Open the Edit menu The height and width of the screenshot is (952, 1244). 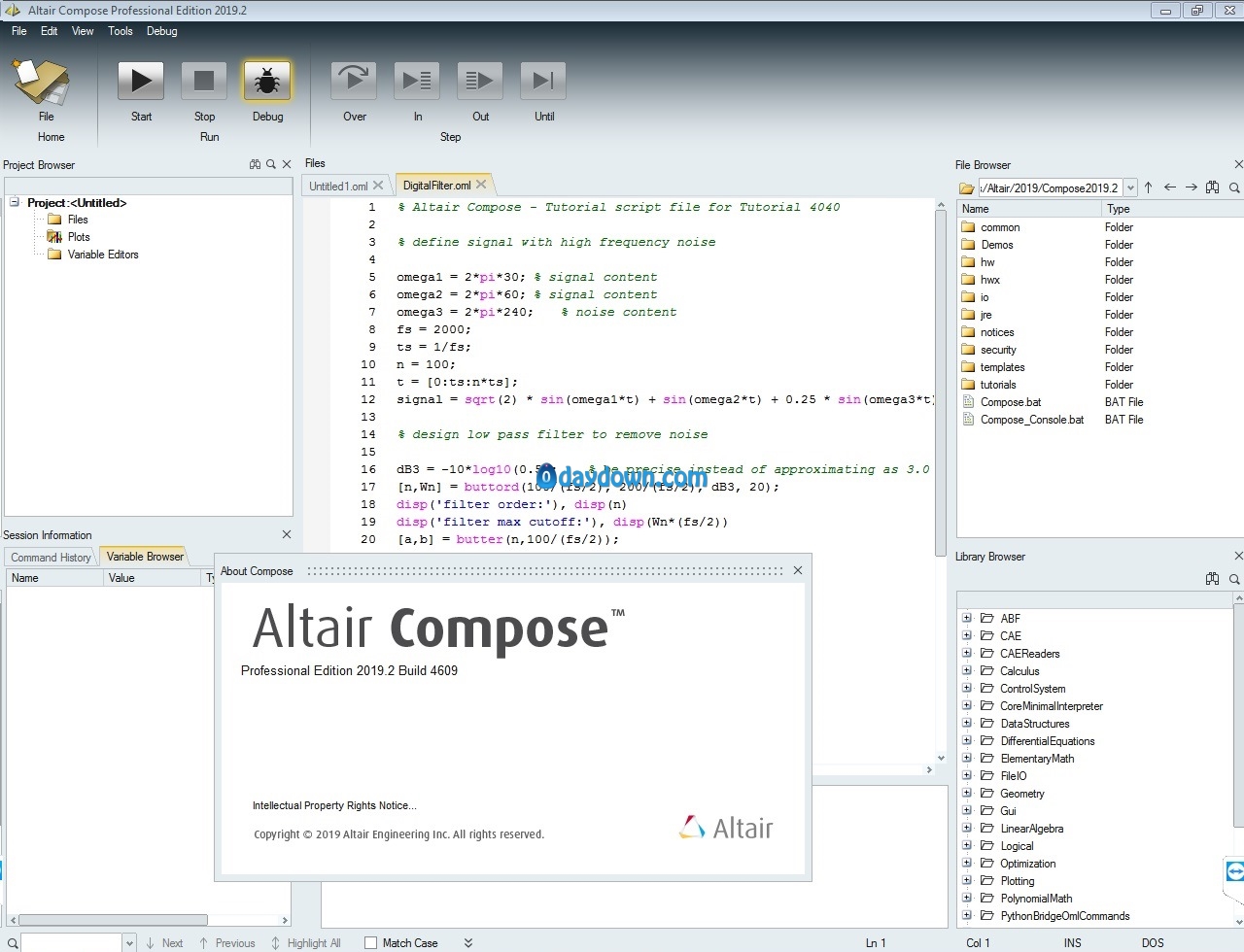point(49,31)
